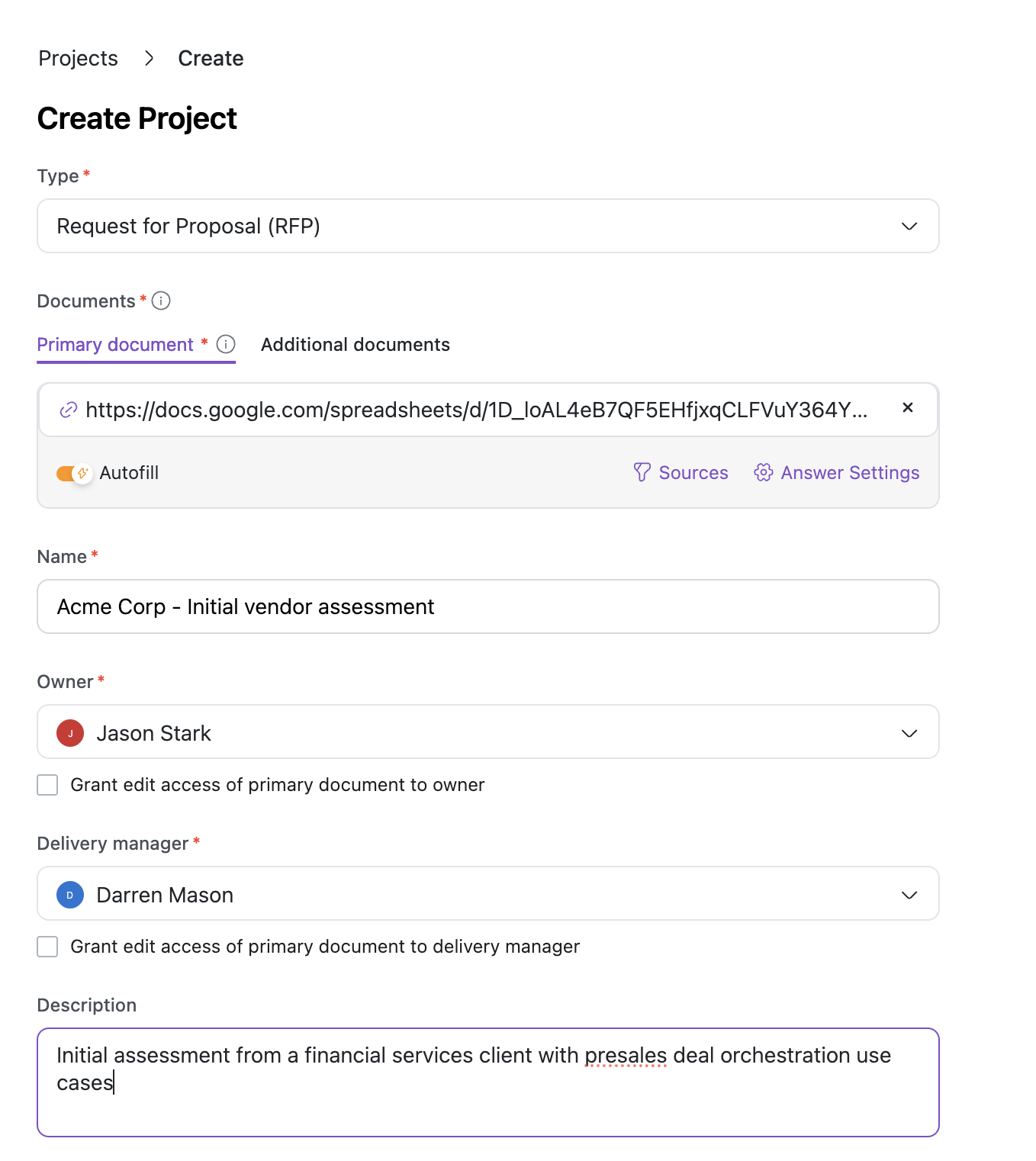Click the breadcrumb chevron after Projects

149,59
